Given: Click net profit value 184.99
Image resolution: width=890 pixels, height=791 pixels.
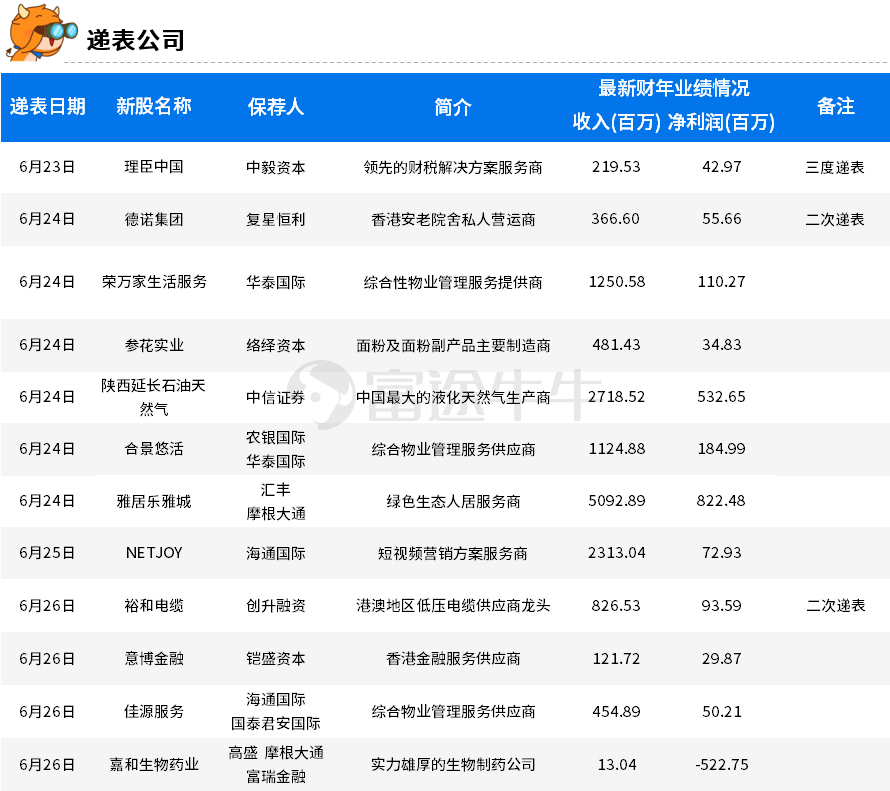Looking at the screenshot, I should (721, 449).
